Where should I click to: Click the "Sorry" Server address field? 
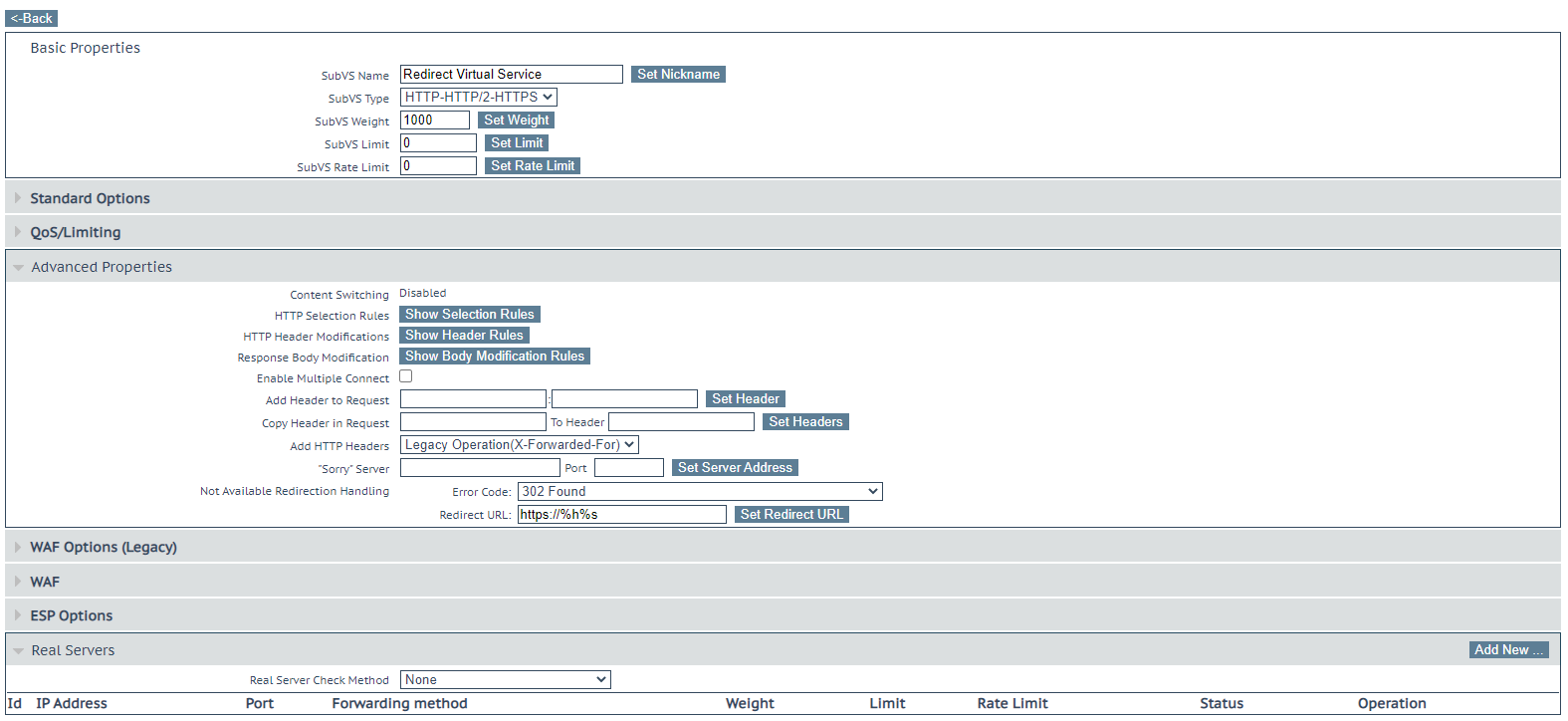(x=480, y=468)
